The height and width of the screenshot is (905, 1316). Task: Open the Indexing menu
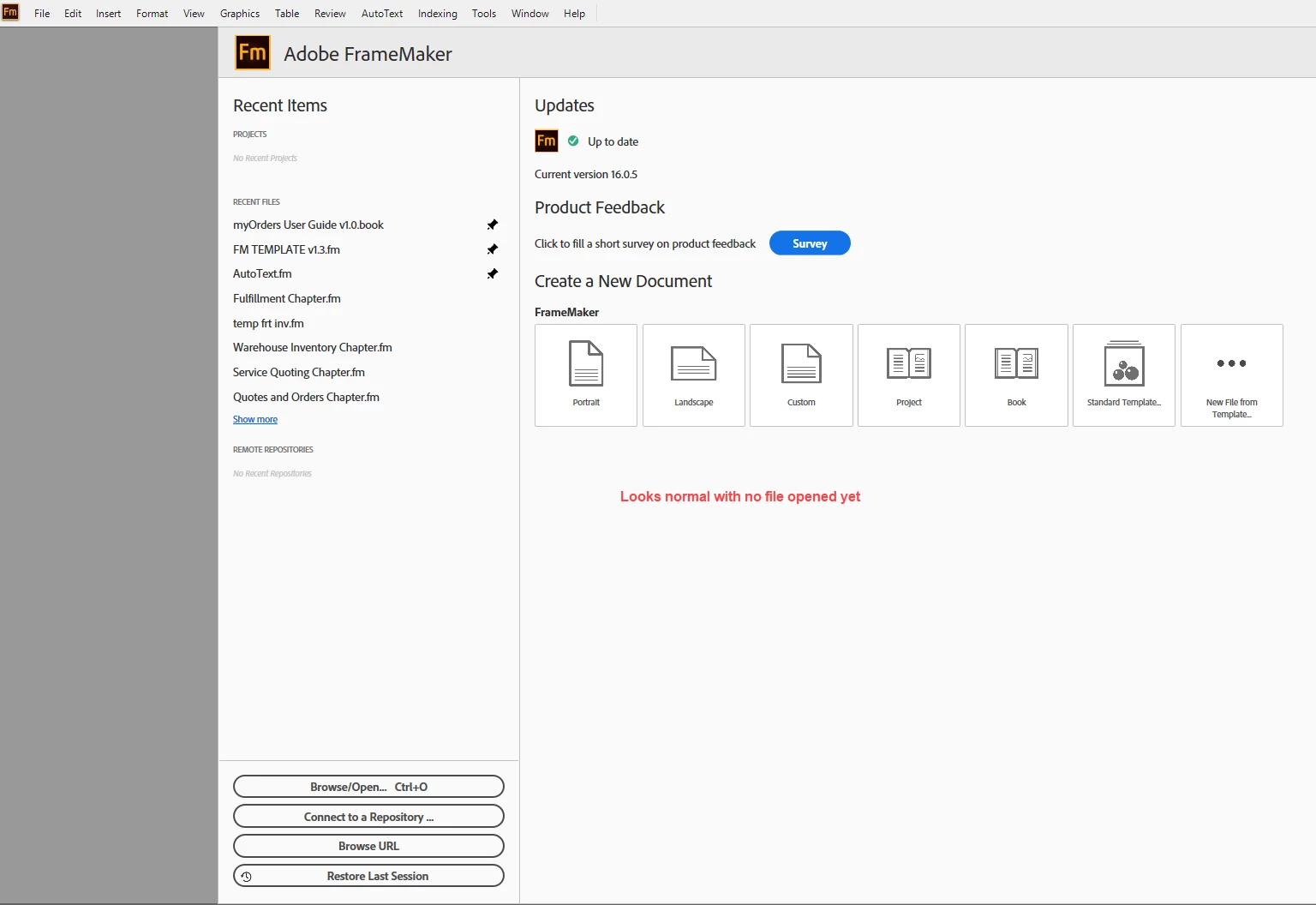coord(438,14)
